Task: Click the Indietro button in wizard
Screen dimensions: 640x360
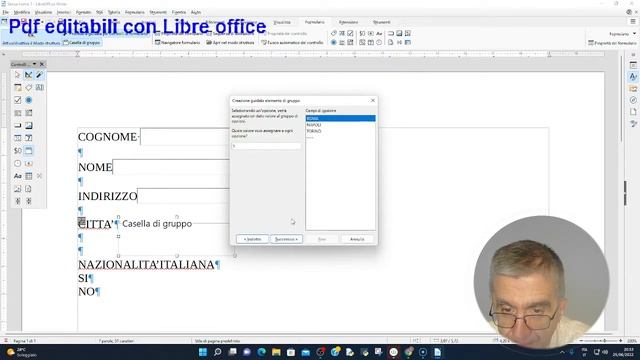Action: [x=252, y=239]
